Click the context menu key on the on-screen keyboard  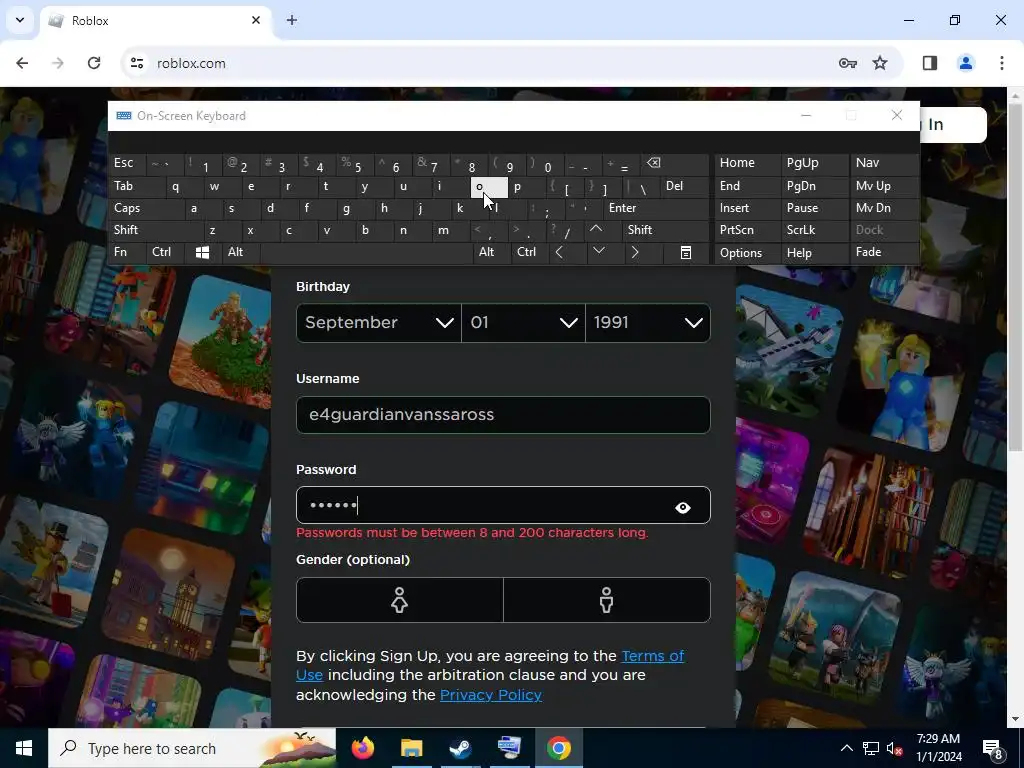point(686,253)
